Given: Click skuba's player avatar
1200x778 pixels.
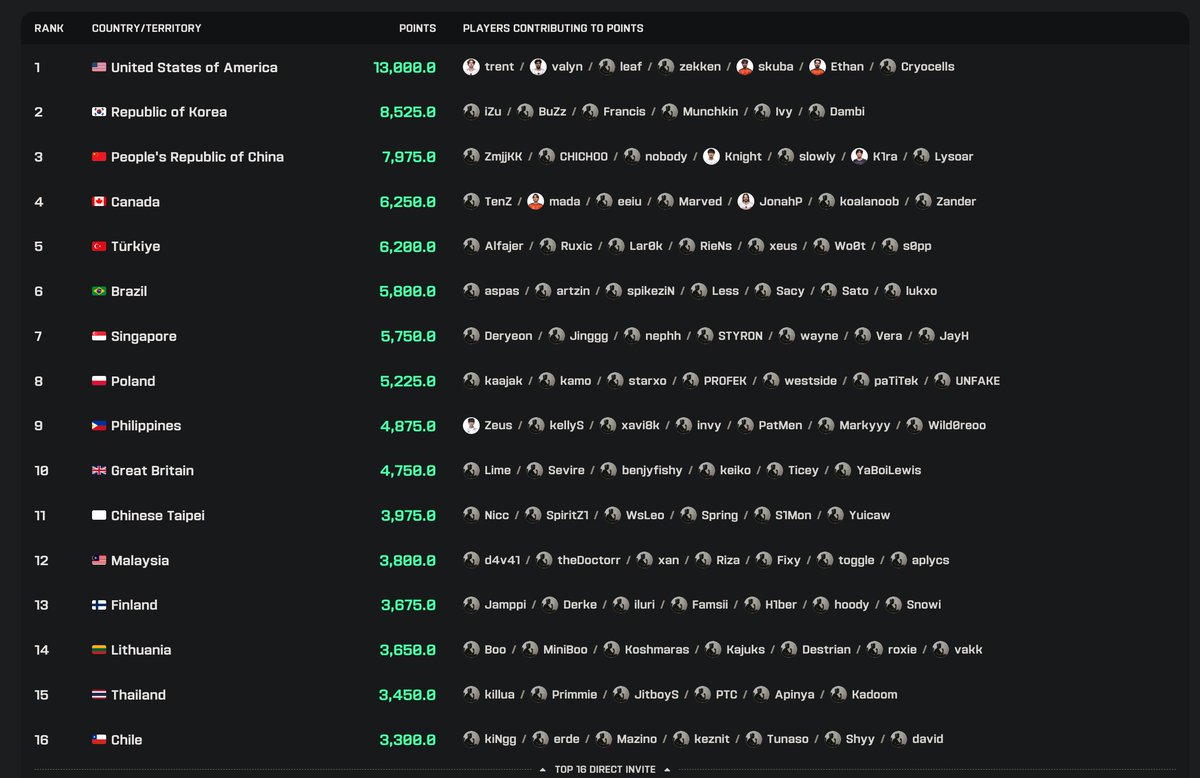Looking at the screenshot, I should [x=744, y=67].
